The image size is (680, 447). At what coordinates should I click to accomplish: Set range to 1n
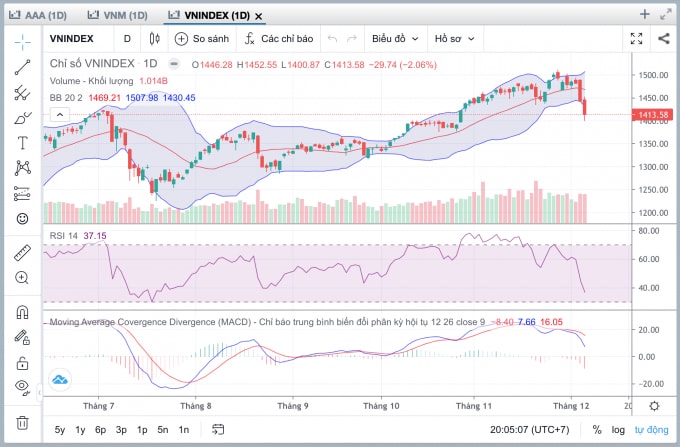pyautogui.click(x=184, y=430)
